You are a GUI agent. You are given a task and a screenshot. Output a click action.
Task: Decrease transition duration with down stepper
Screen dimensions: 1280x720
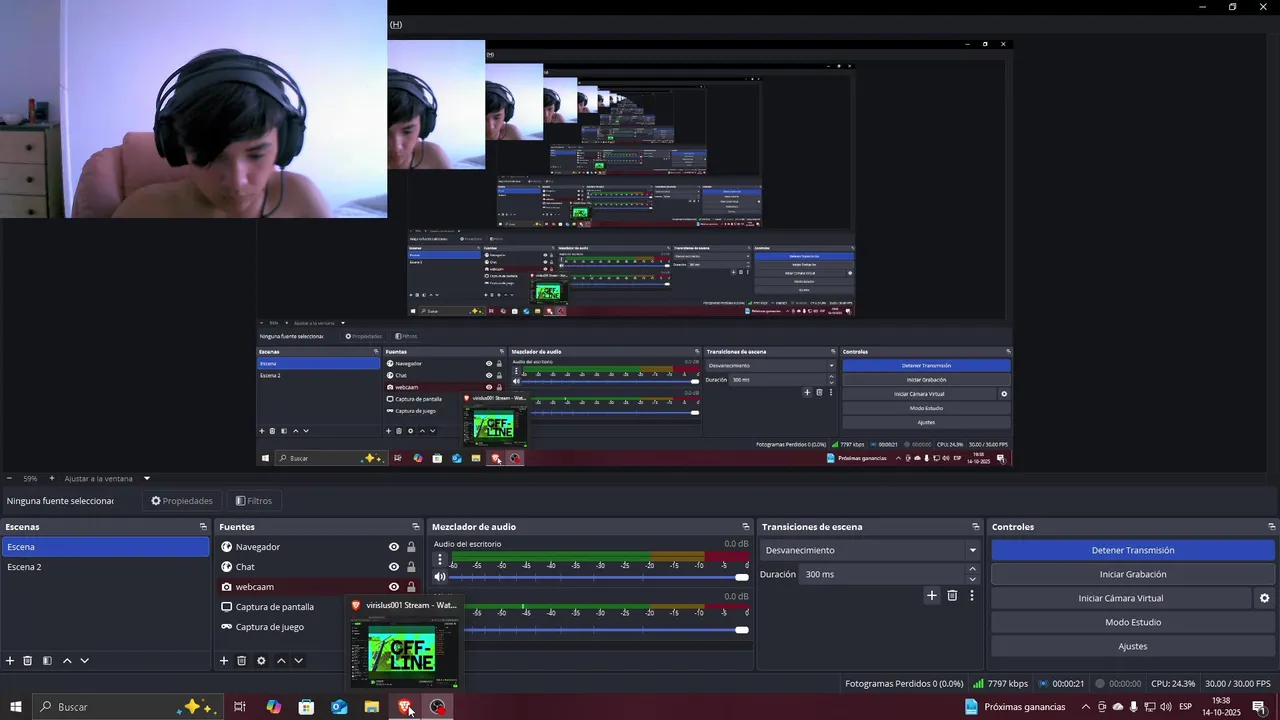tap(972, 580)
